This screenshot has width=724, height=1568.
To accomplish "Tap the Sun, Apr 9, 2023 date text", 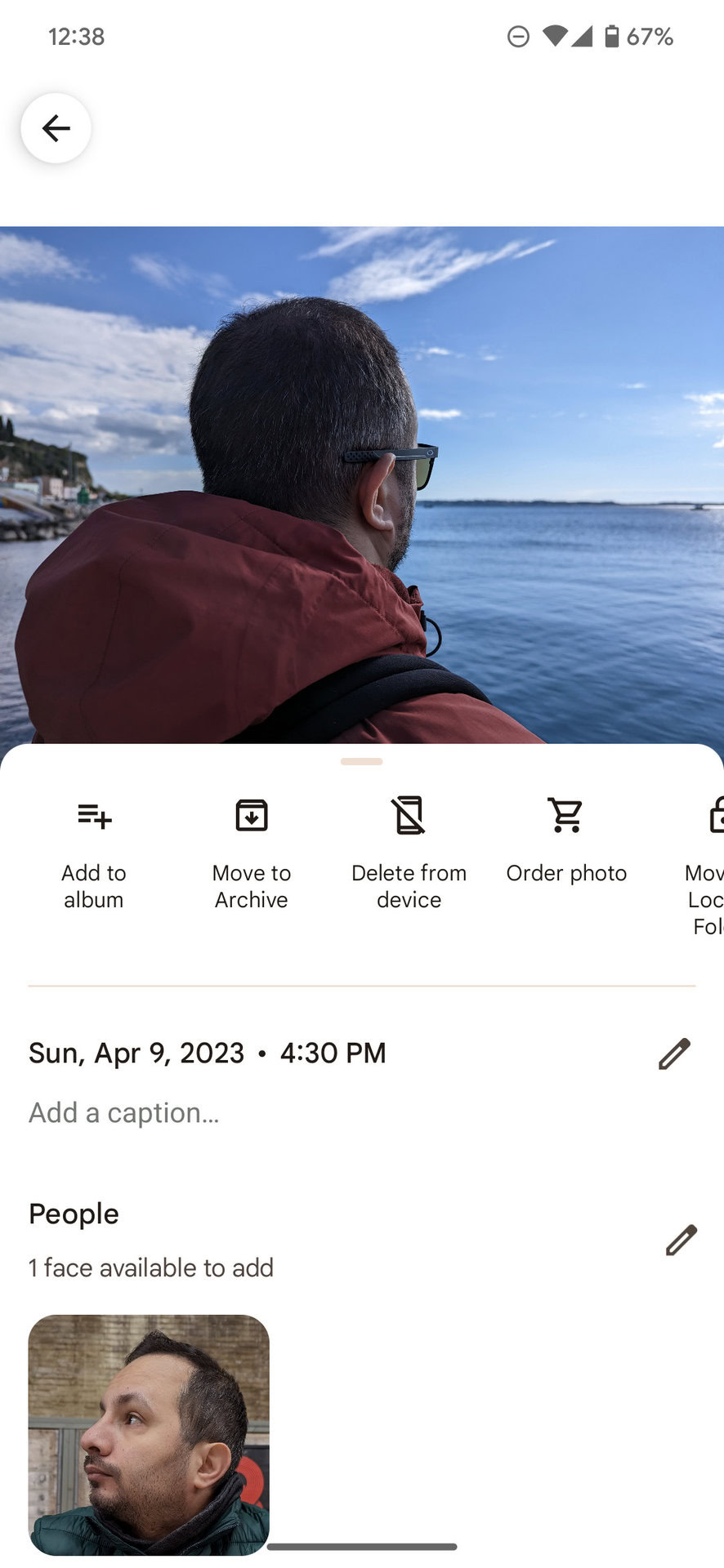I will coord(136,1053).
